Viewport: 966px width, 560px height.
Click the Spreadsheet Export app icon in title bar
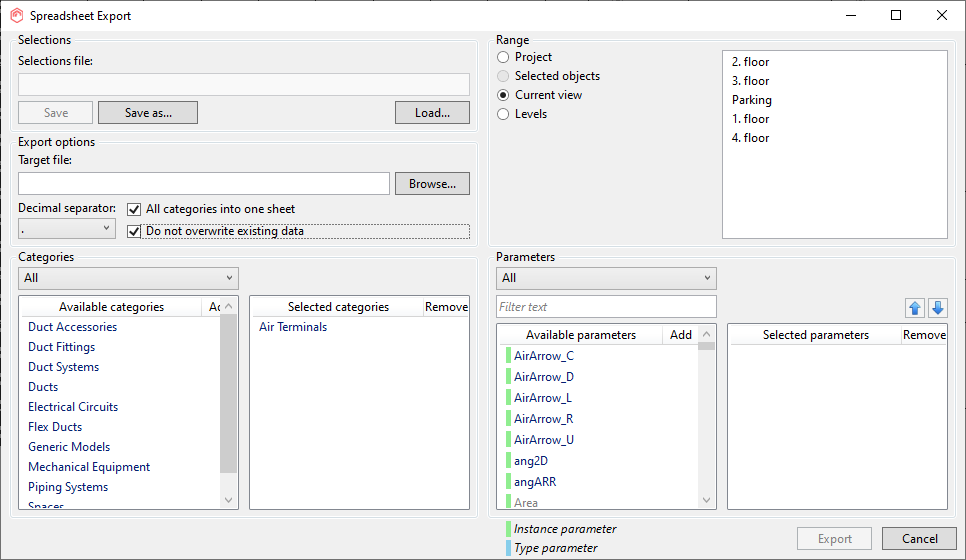coord(15,15)
